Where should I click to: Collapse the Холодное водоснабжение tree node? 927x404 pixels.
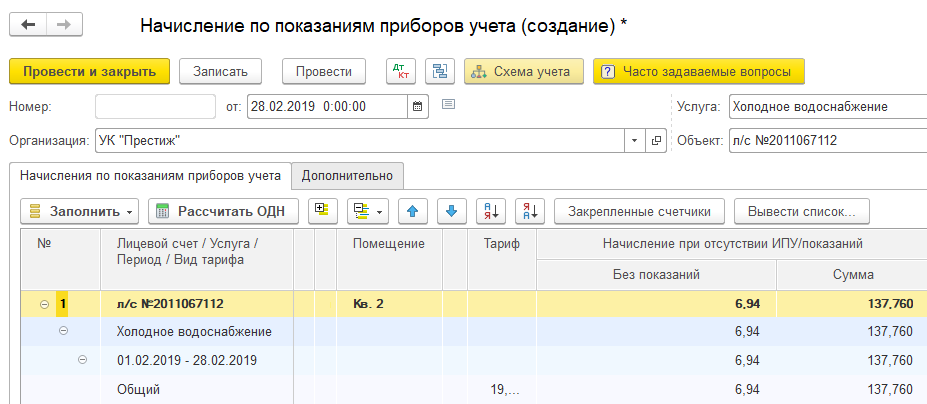(x=63, y=331)
